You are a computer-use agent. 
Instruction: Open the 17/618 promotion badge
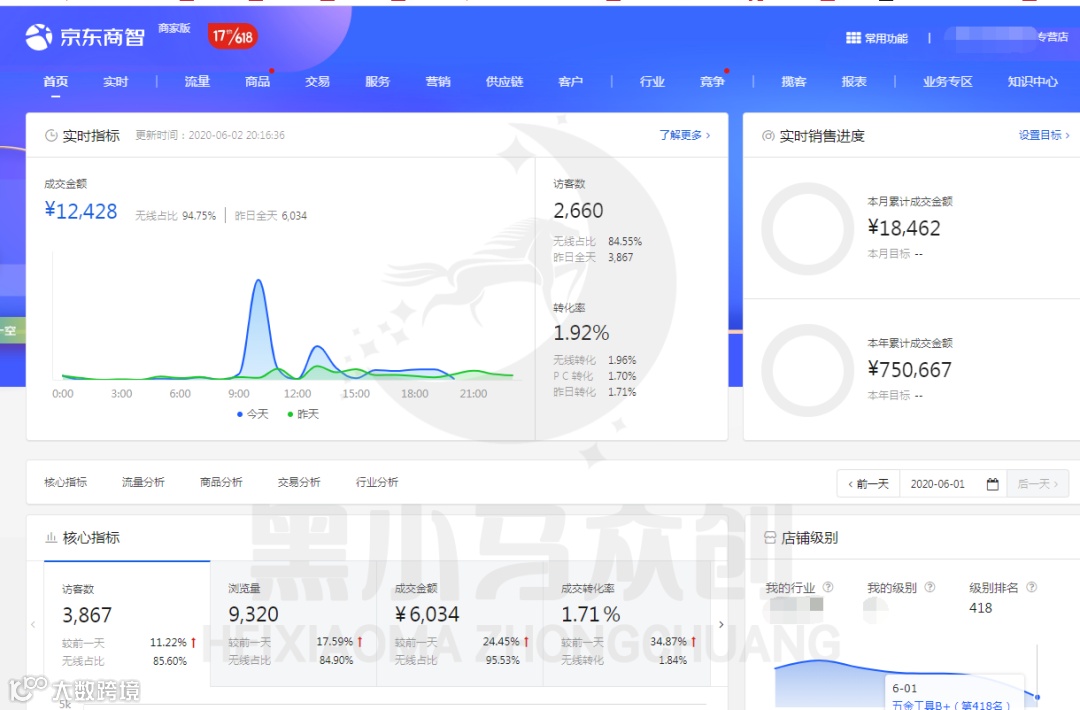click(233, 36)
